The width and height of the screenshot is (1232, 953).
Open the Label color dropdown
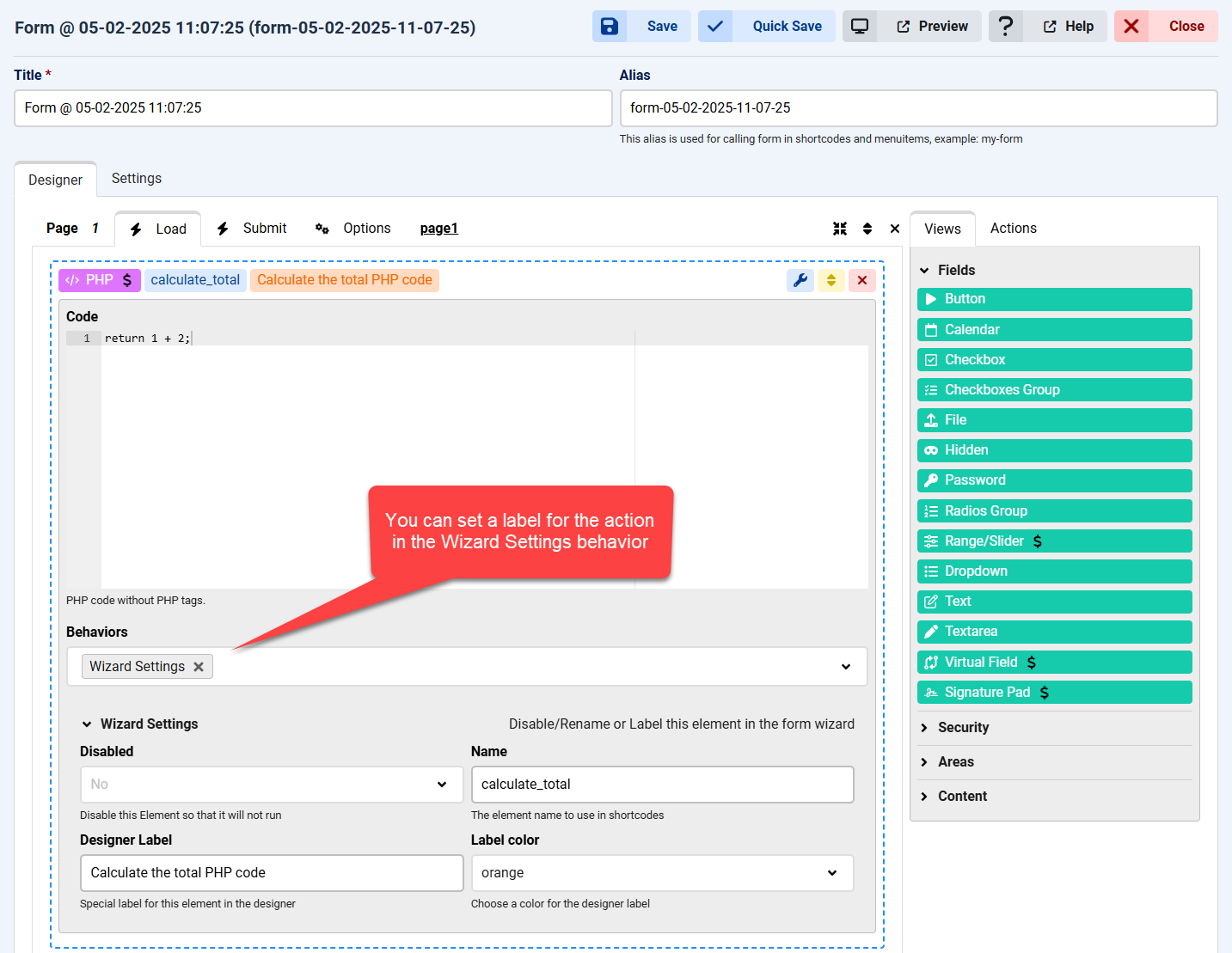tap(662, 873)
